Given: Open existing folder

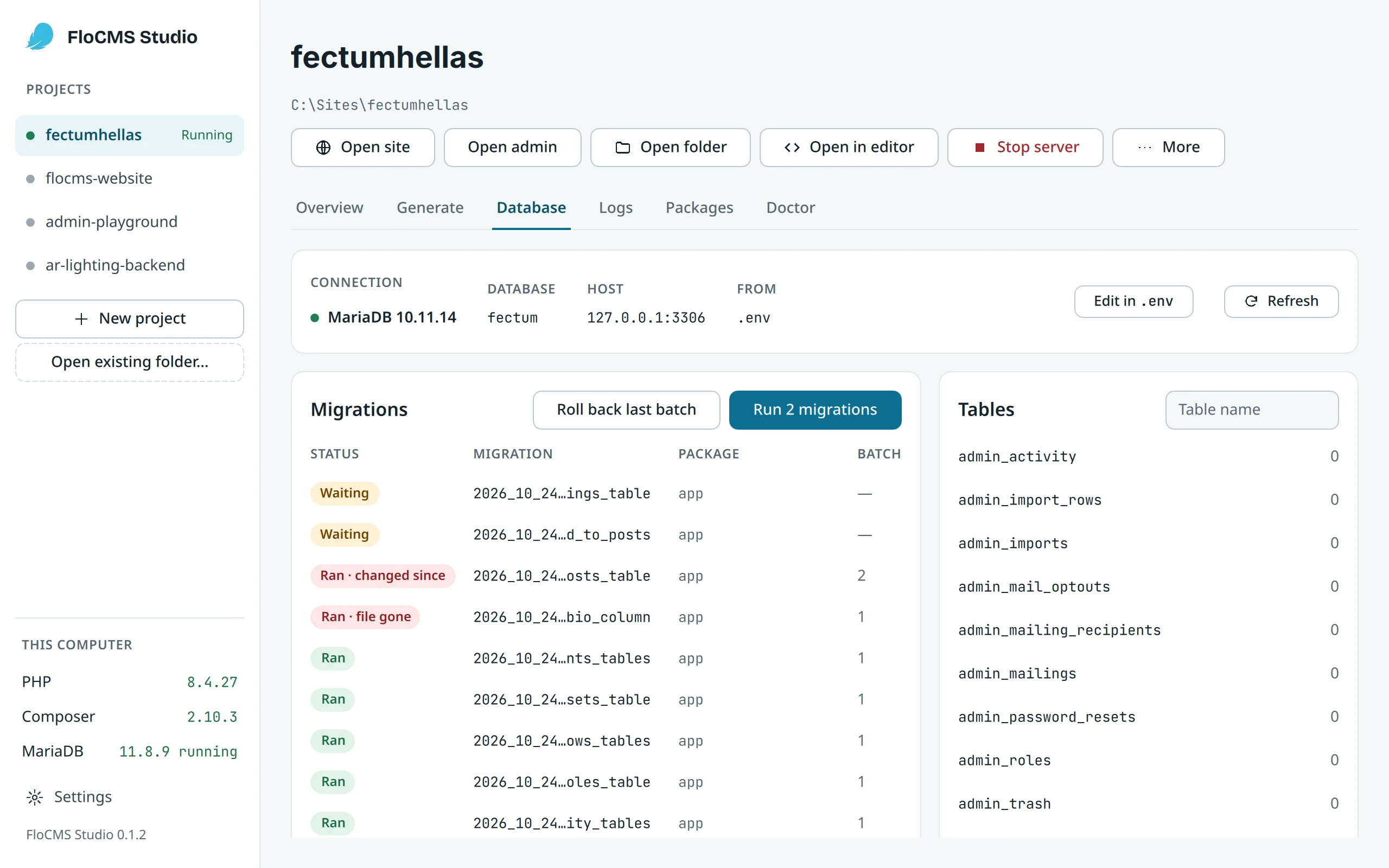Looking at the screenshot, I should click(x=130, y=362).
